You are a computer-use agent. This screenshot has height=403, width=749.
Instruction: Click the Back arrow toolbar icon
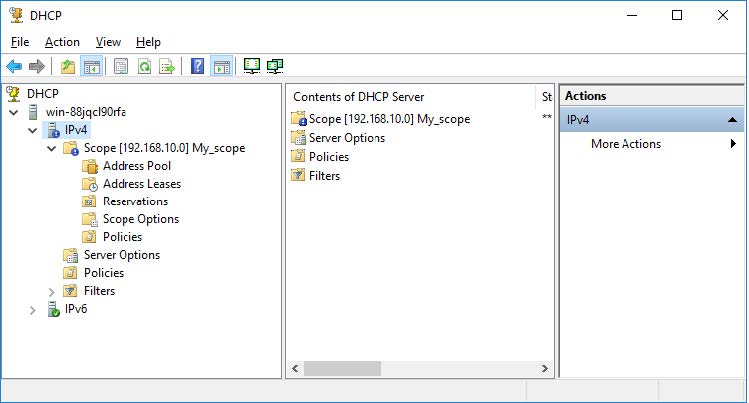pyautogui.click(x=14, y=66)
